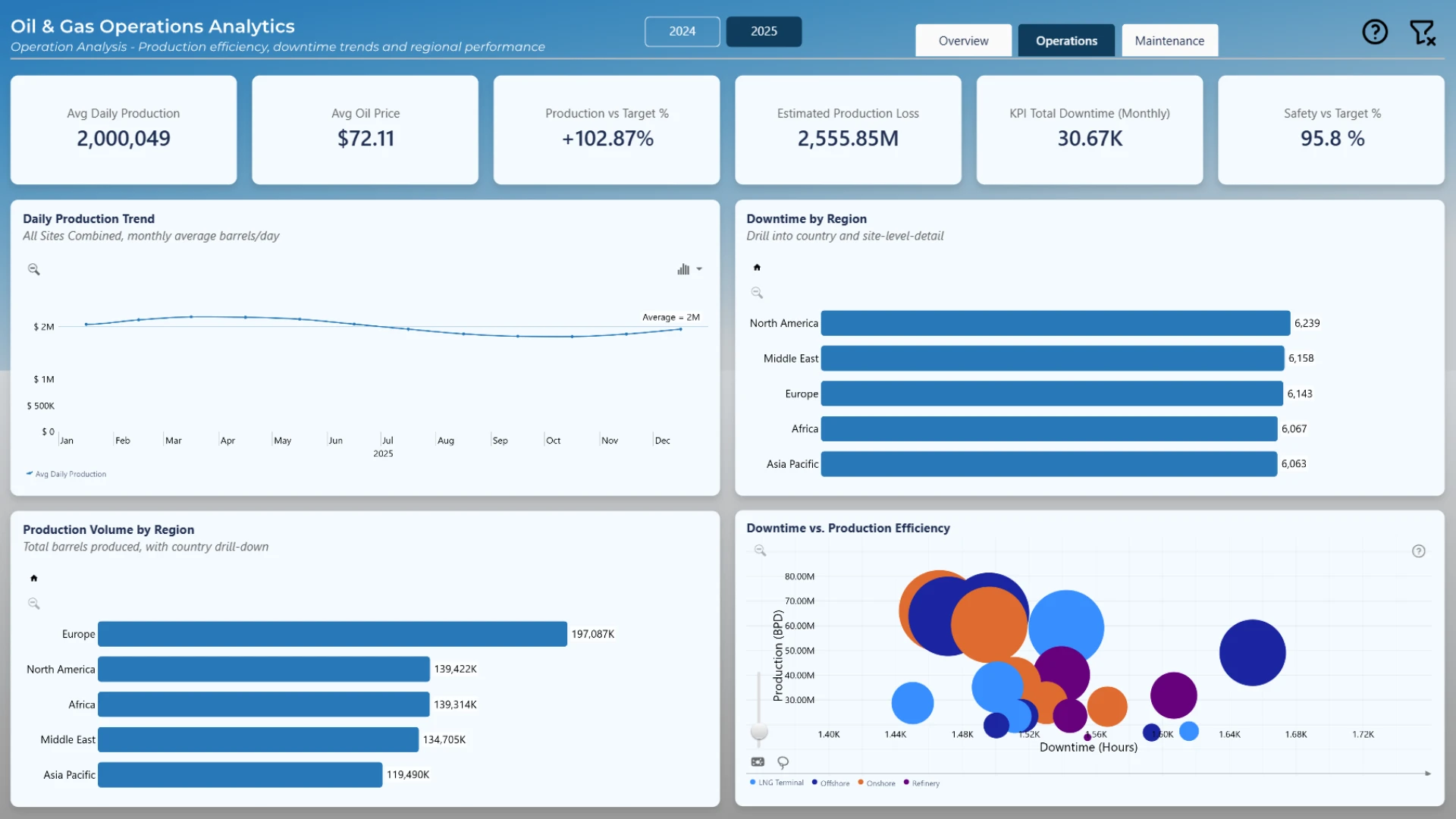The height and width of the screenshot is (819, 1456).
Task: Click the Avg Oil Price KPI card
Action: click(x=365, y=130)
